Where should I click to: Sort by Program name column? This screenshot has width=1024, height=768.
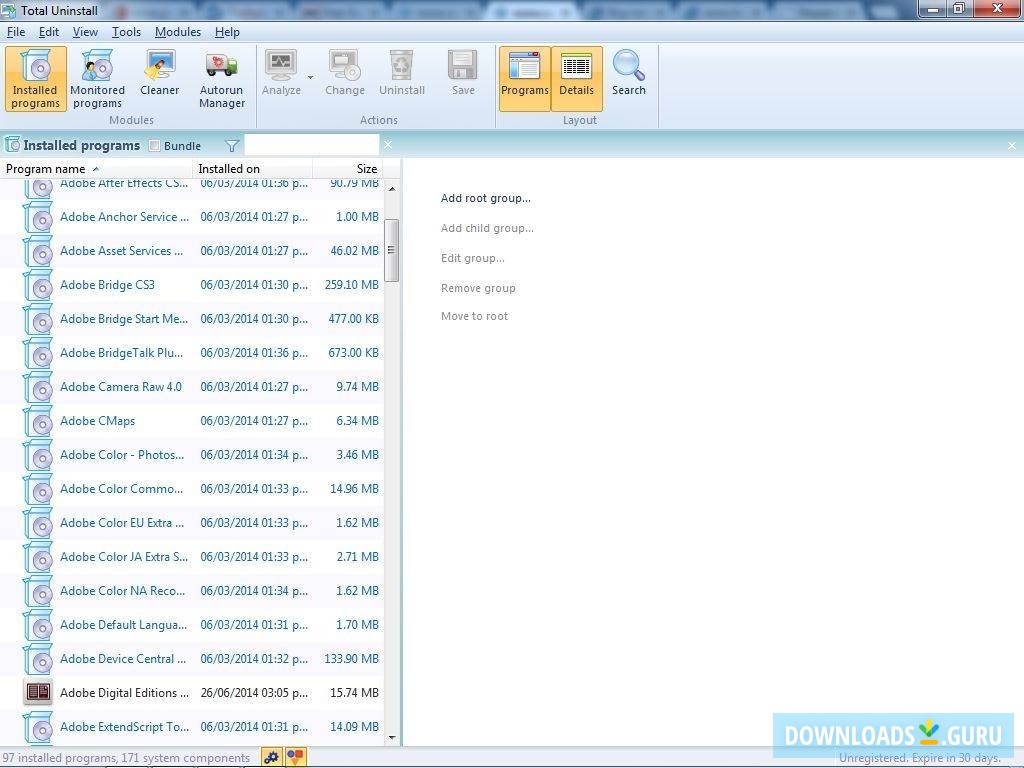click(x=97, y=168)
